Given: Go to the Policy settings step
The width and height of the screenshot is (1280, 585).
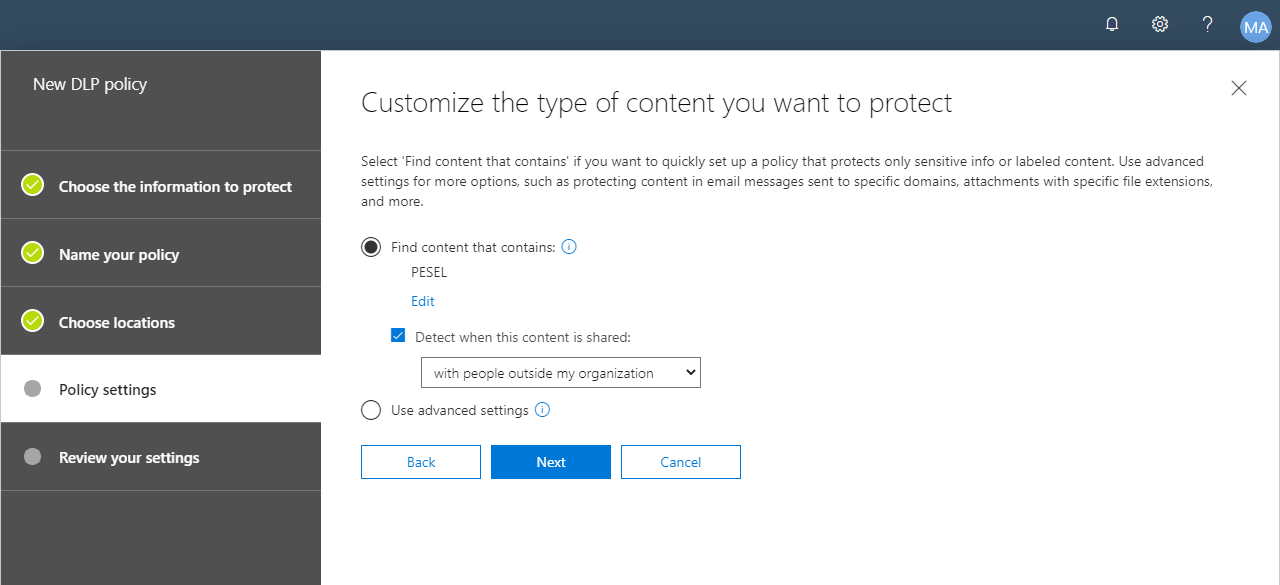Looking at the screenshot, I should [160, 389].
